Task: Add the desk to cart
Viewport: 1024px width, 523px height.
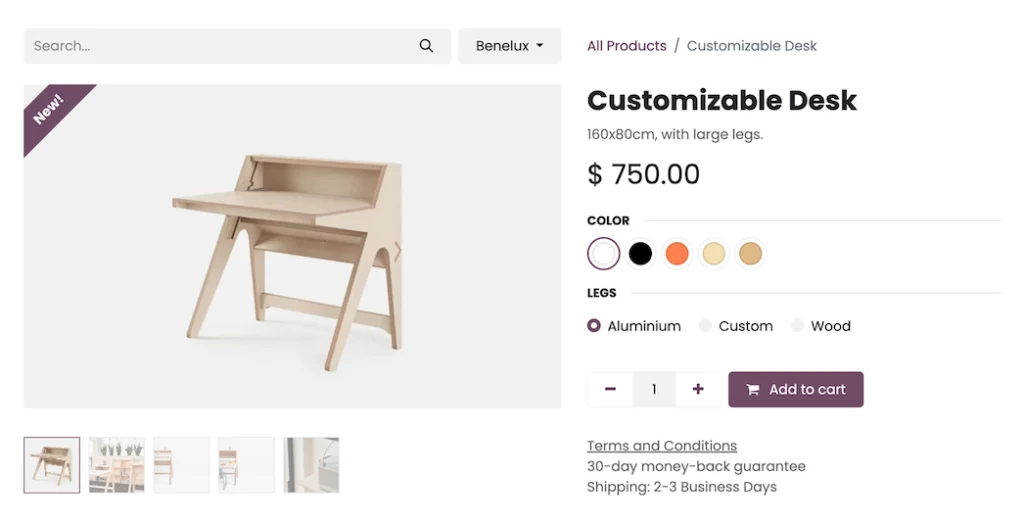Action: [x=795, y=389]
